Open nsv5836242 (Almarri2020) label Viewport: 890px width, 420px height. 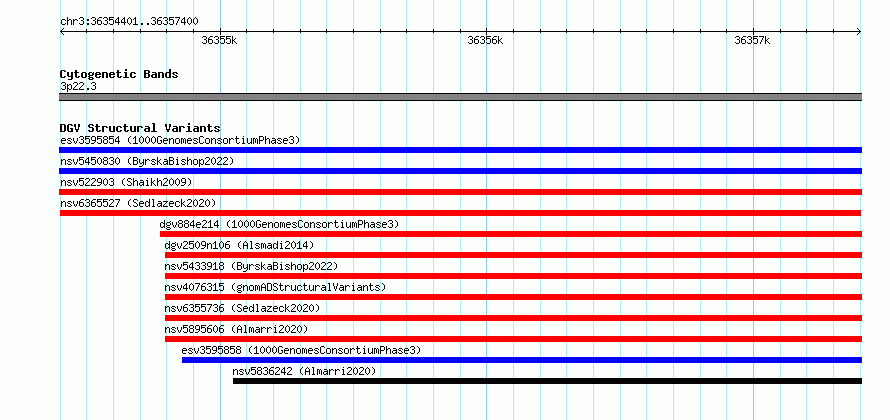304,371
